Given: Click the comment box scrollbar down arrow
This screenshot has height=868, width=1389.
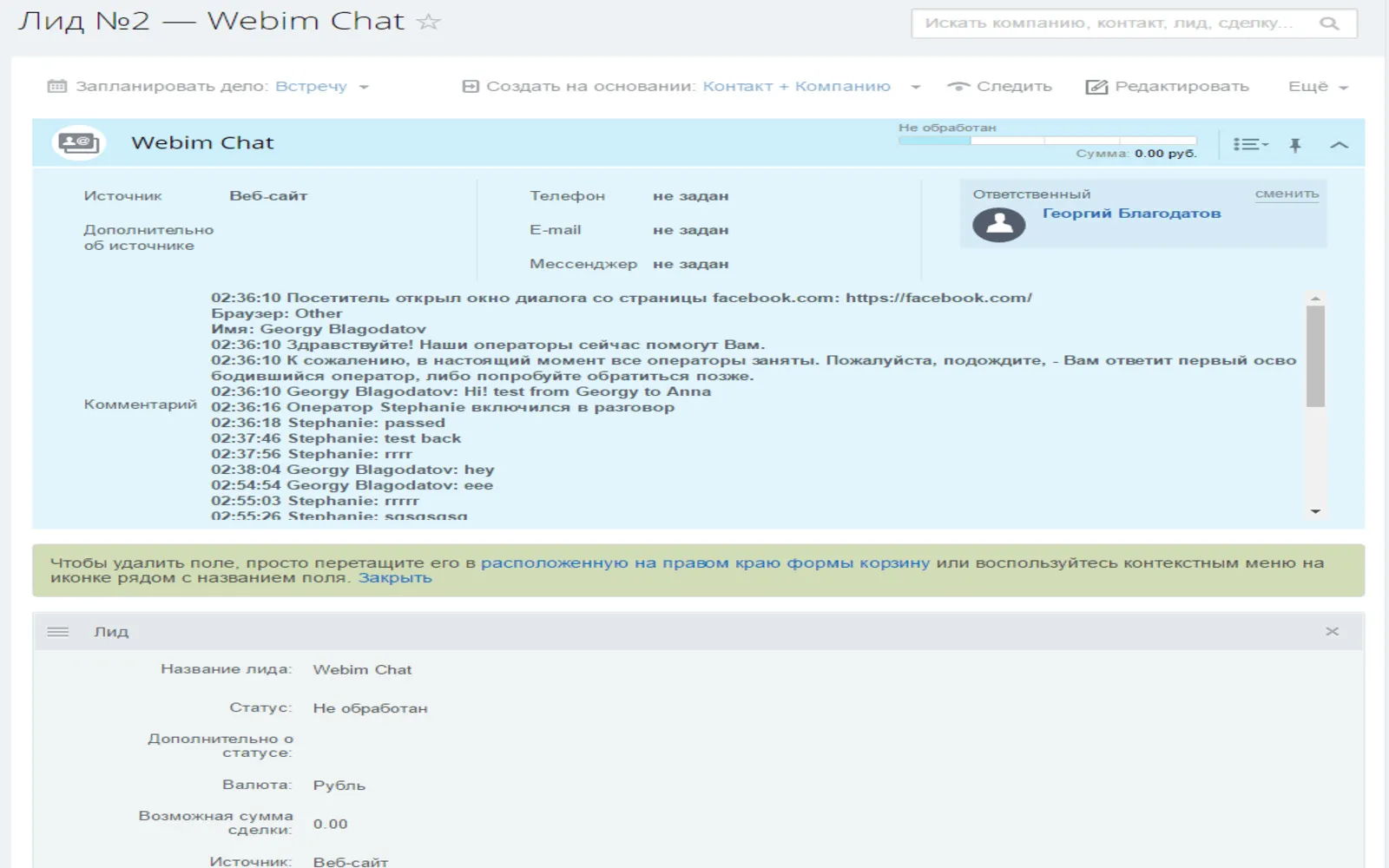Looking at the screenshot, I should coord(1315,512).
